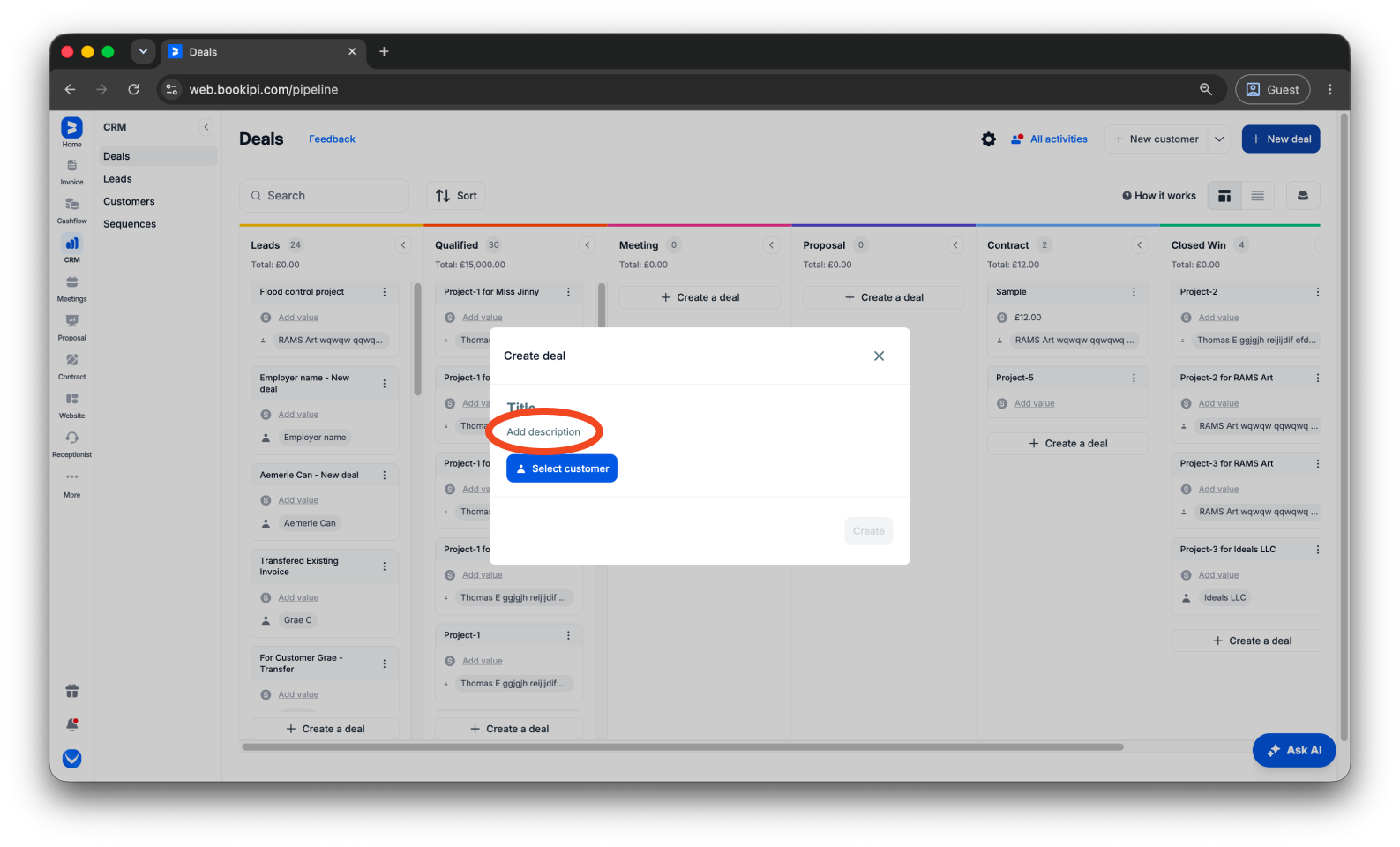Image resolution: width=1400 pixels, height=847 pixels.
Task: Open the Receptionist section icon
Action: point(71,438)
